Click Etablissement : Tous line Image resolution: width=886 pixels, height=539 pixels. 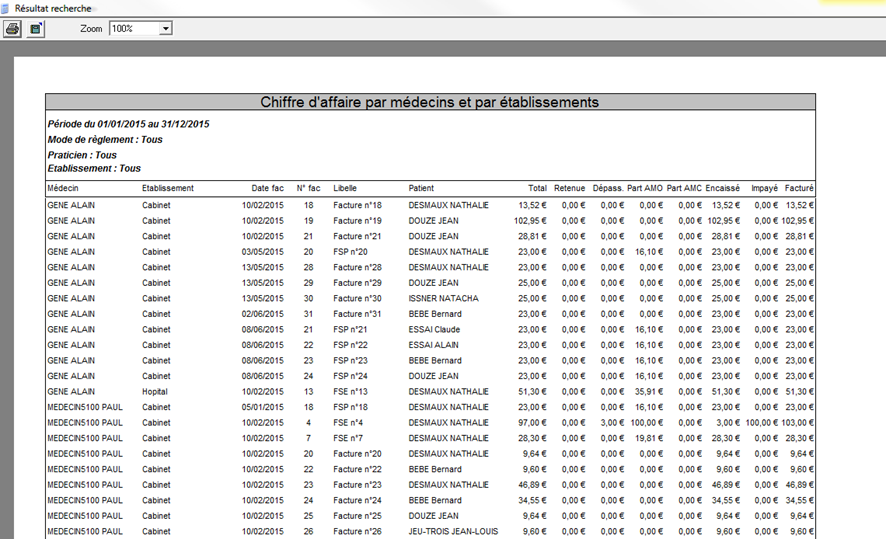94,168
